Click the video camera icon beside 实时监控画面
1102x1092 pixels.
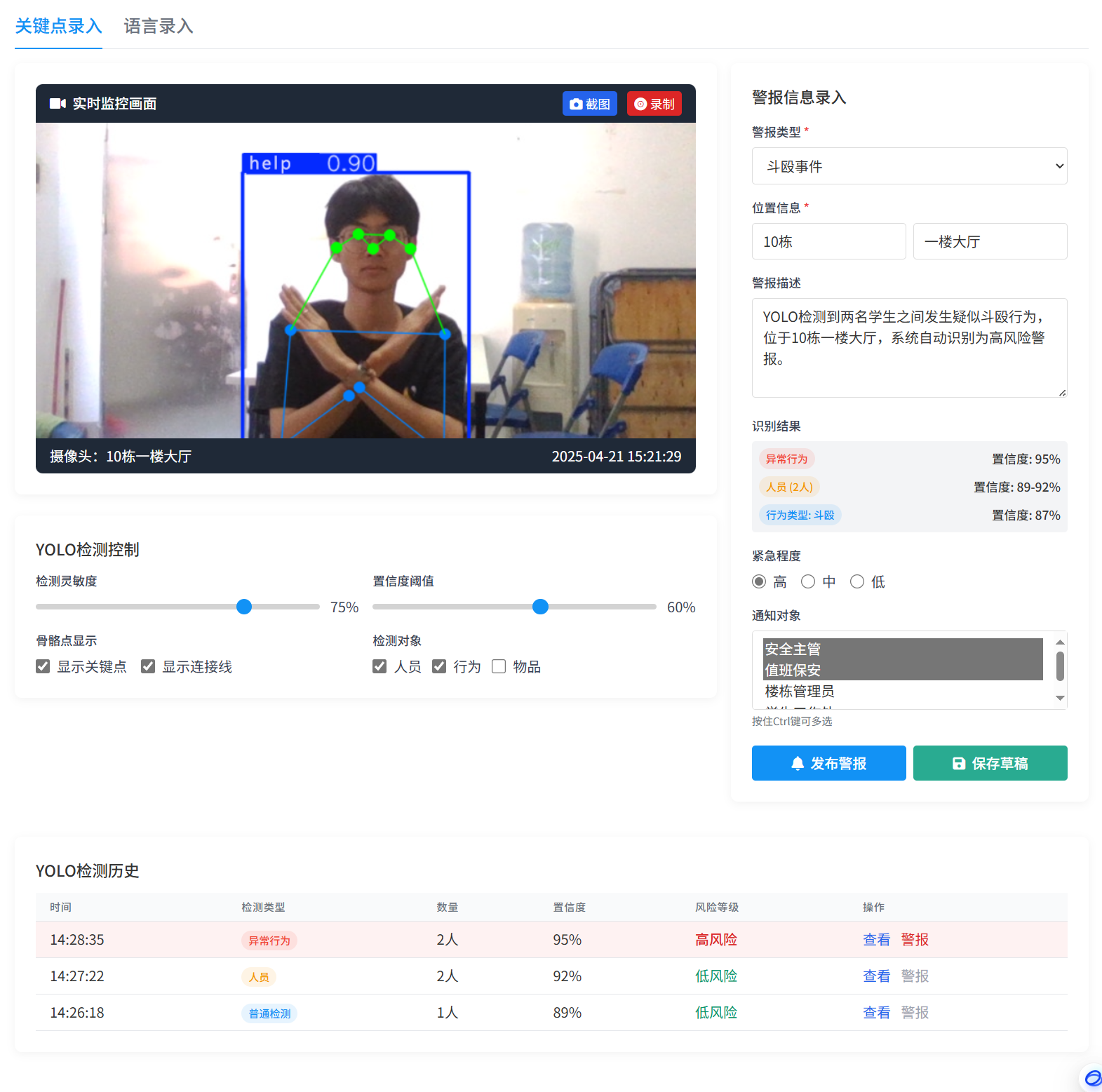click(58, 104)
